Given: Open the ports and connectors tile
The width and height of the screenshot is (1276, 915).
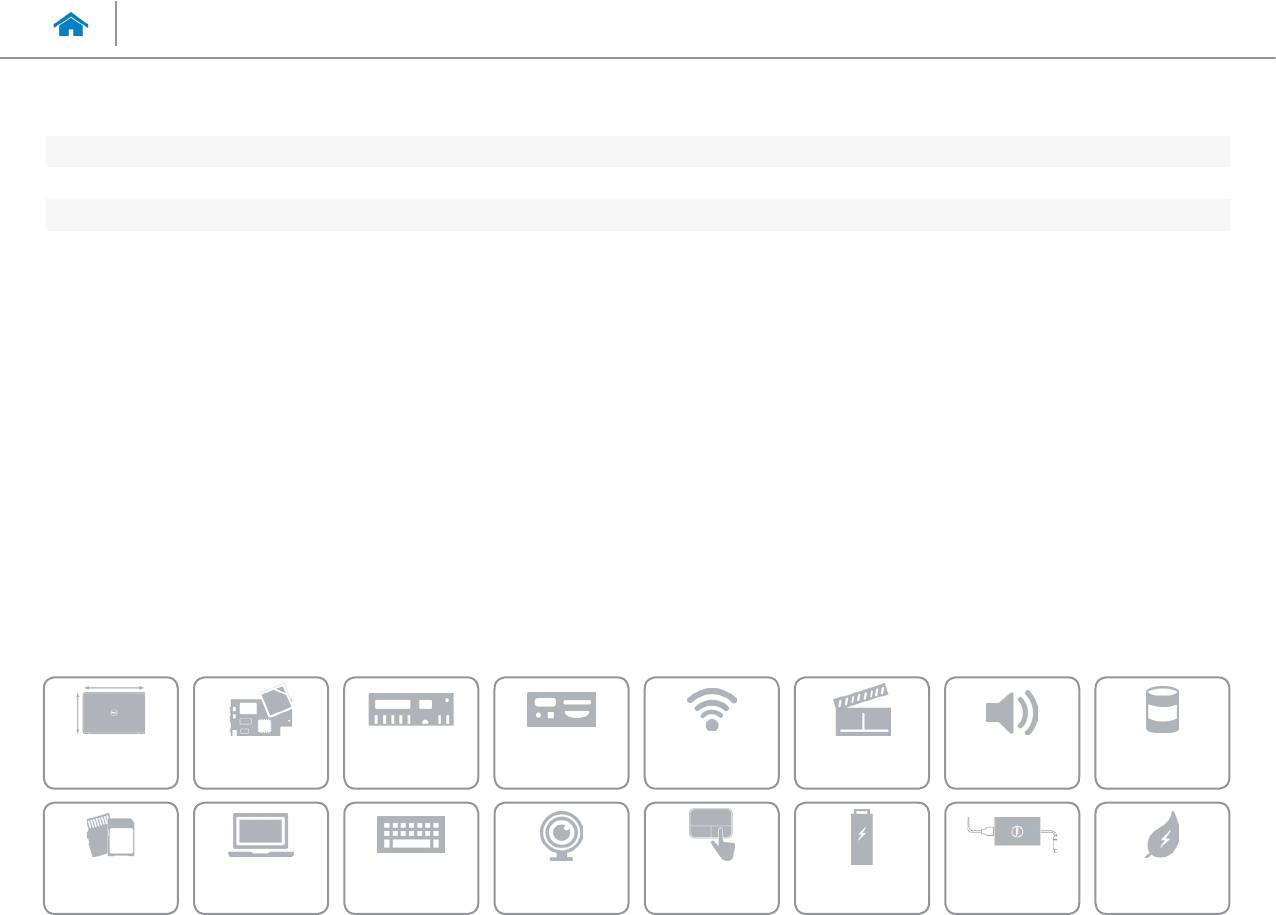Looking at the screenshot, I should click(561, 733).
